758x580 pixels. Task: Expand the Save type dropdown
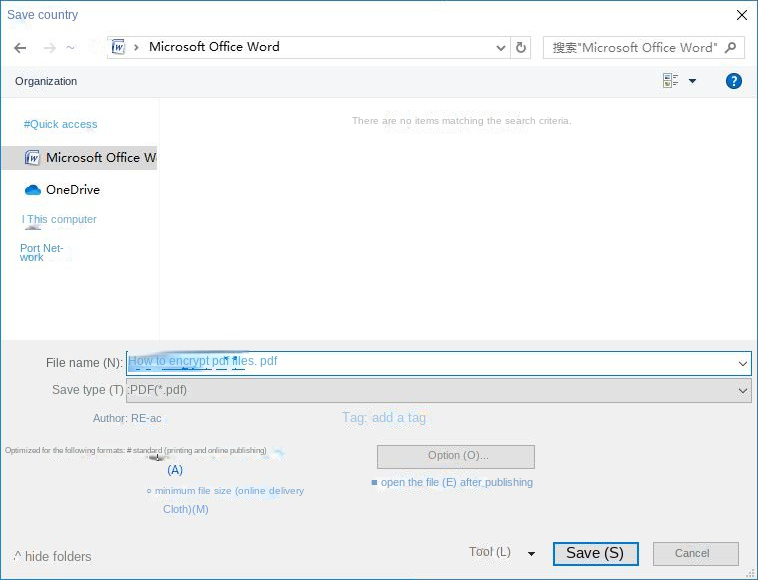742,391
